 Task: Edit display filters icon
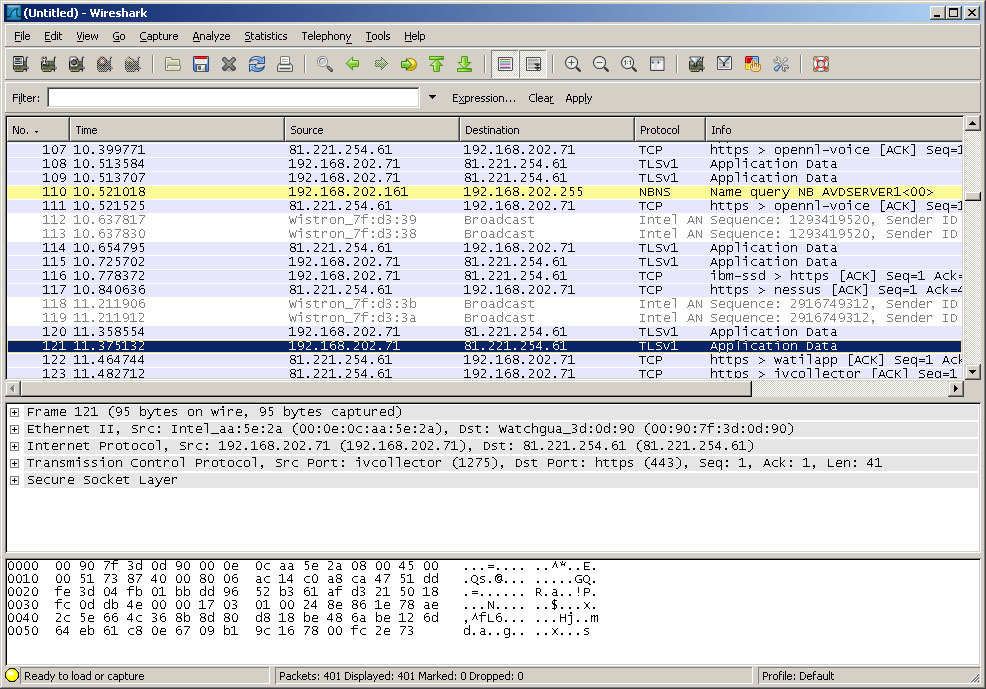click(x=724, y=64)
